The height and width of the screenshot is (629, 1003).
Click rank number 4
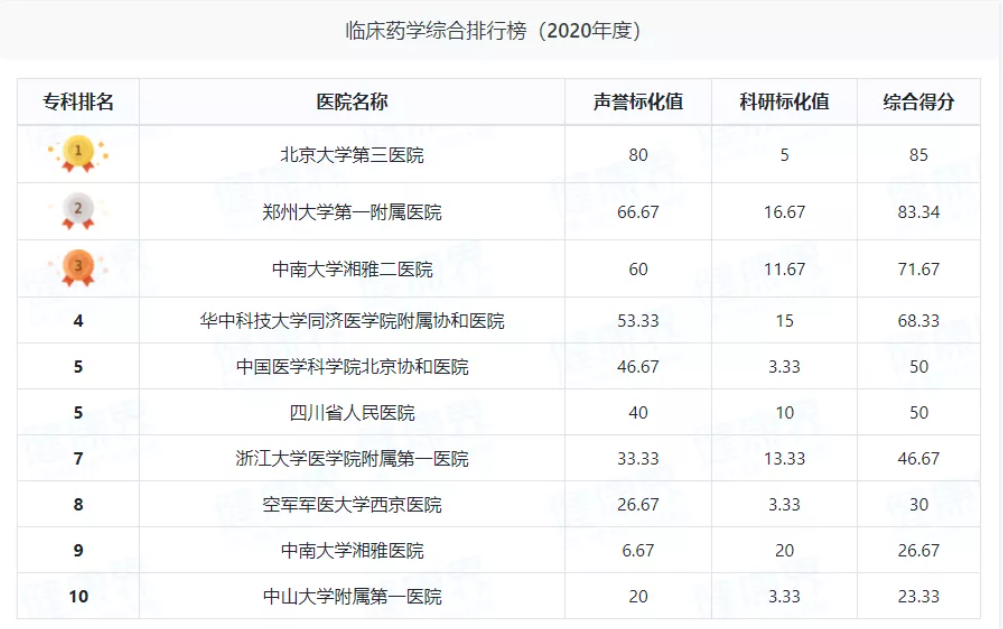point(78,321)
